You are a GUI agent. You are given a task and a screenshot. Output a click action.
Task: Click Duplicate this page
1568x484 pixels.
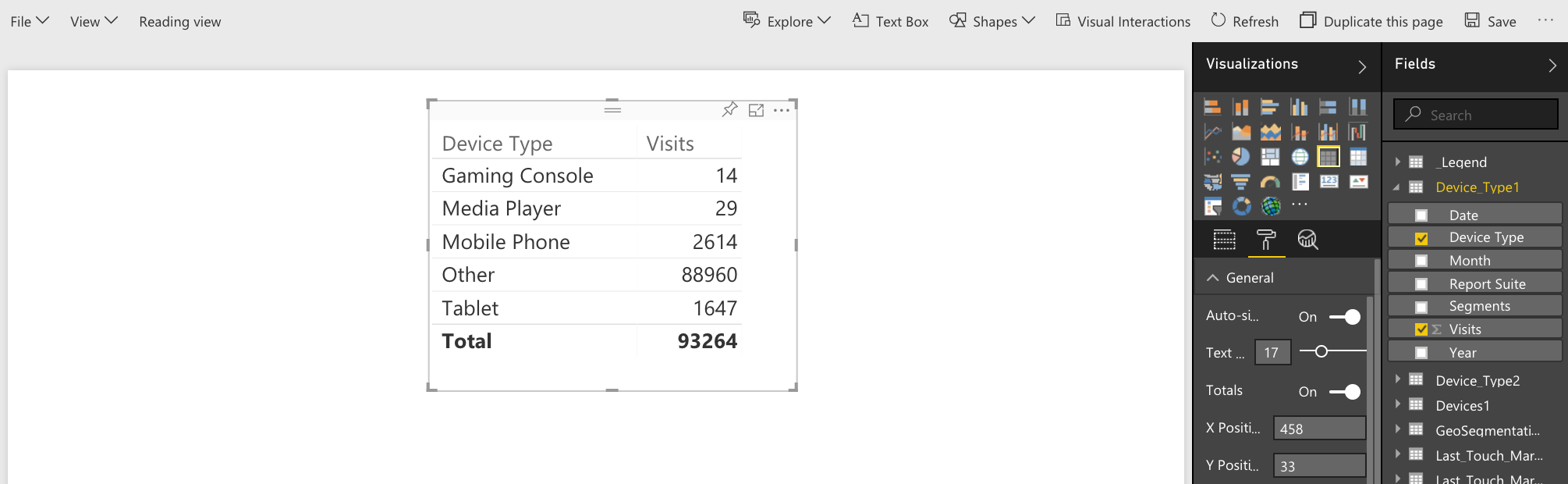coord(1371,21)
